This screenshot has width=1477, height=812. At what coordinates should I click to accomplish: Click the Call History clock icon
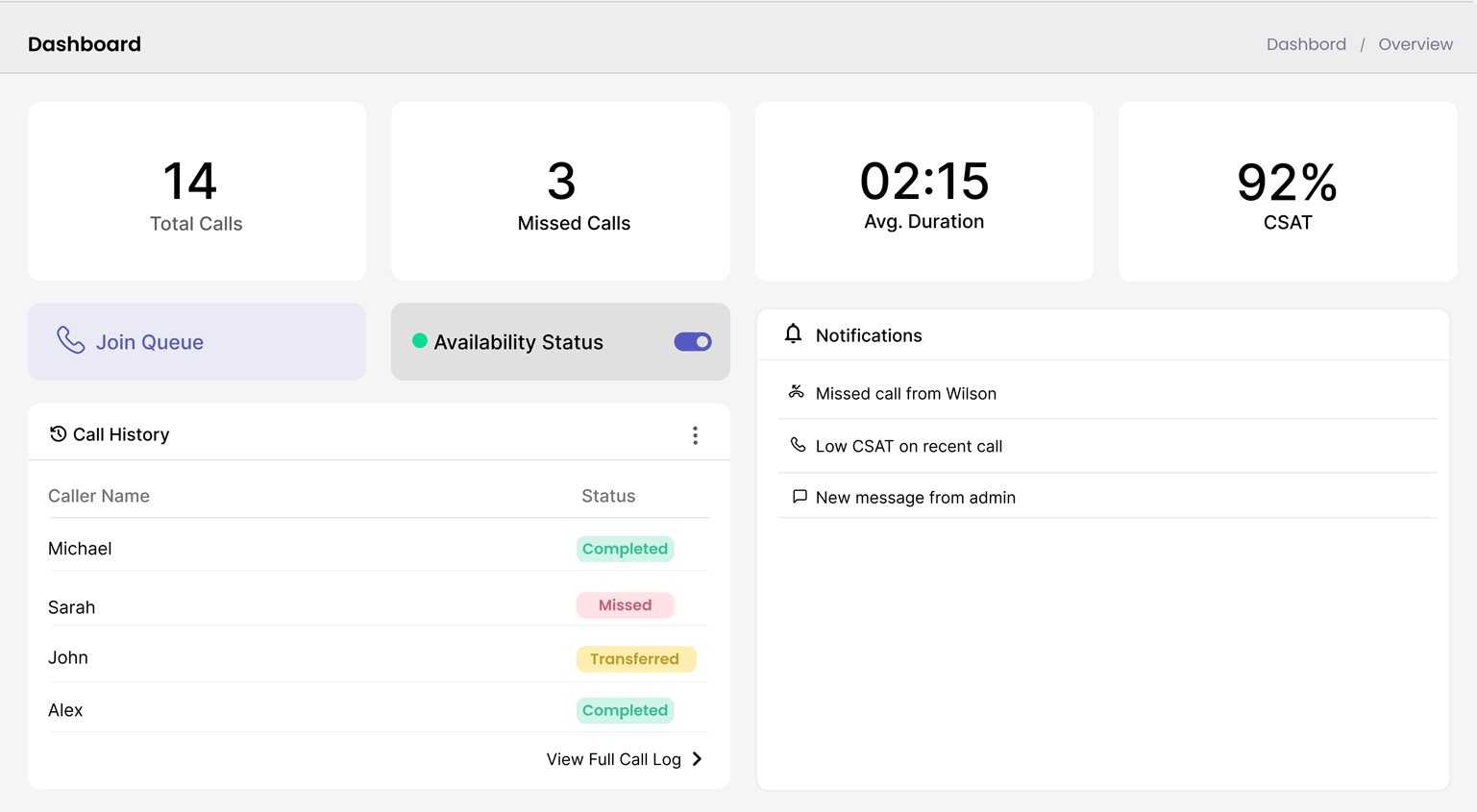(58, 434)
